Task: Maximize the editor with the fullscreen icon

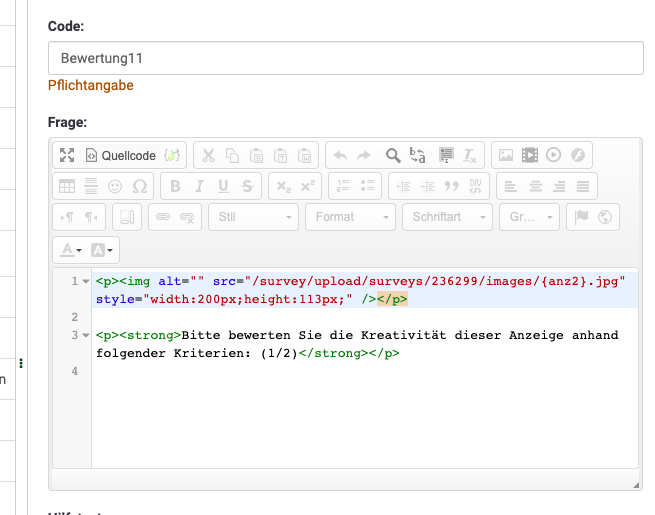Action: click(x=67, y=155)
